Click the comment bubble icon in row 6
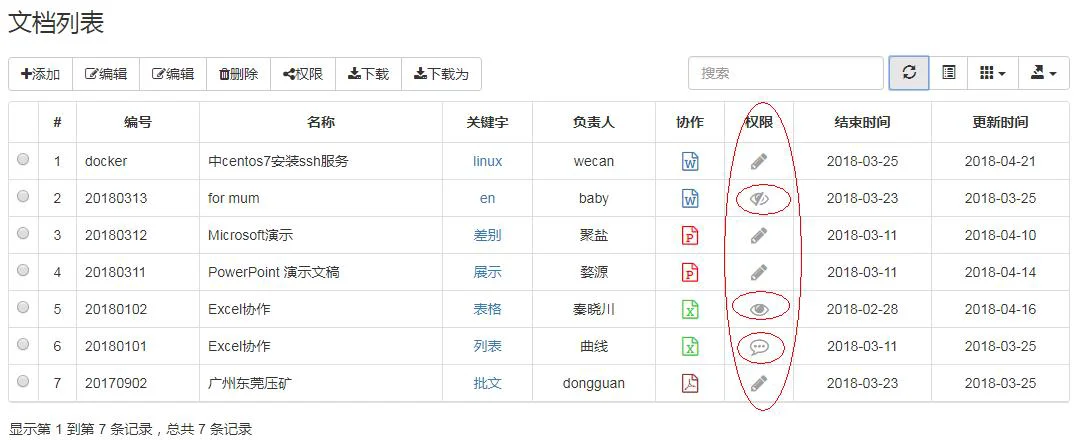Viewport: 1075px width, 440px height. pyautogui.click(x=758, y=347)
